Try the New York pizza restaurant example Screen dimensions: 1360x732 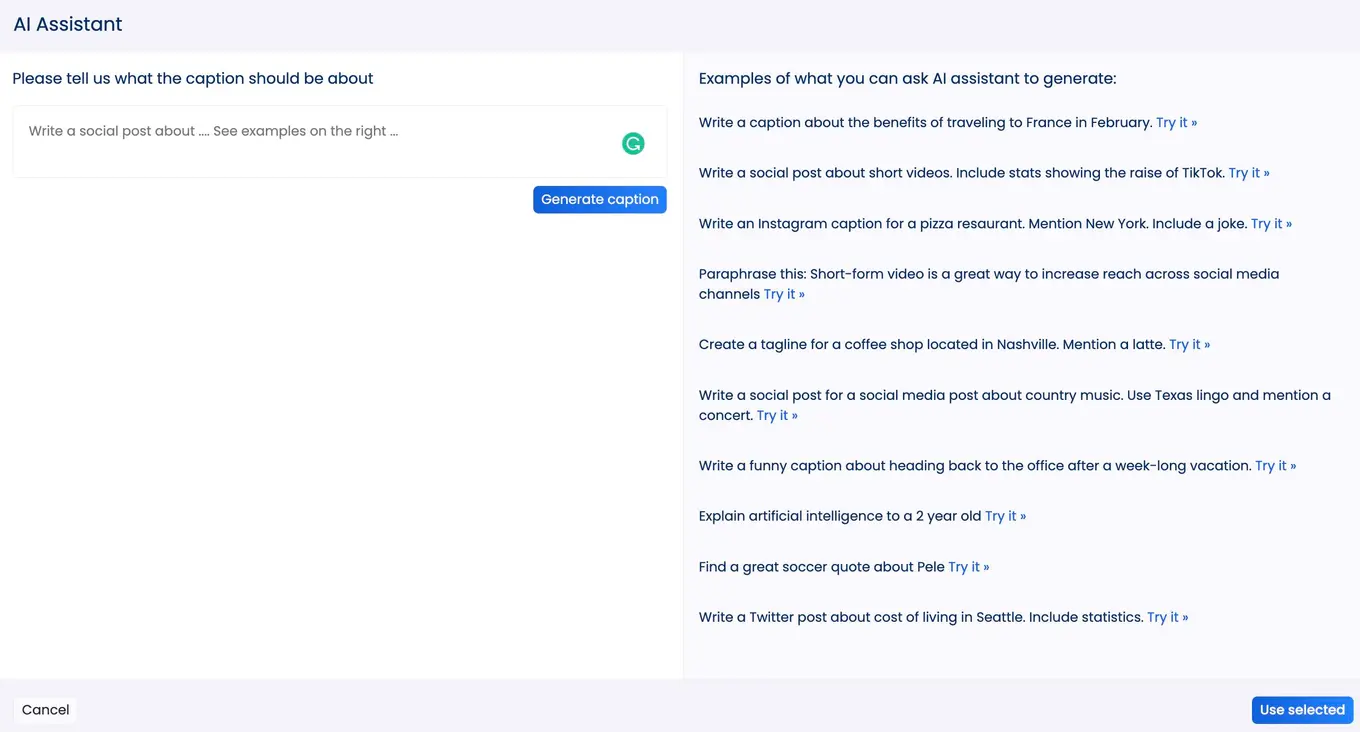tap(1271, 223)
